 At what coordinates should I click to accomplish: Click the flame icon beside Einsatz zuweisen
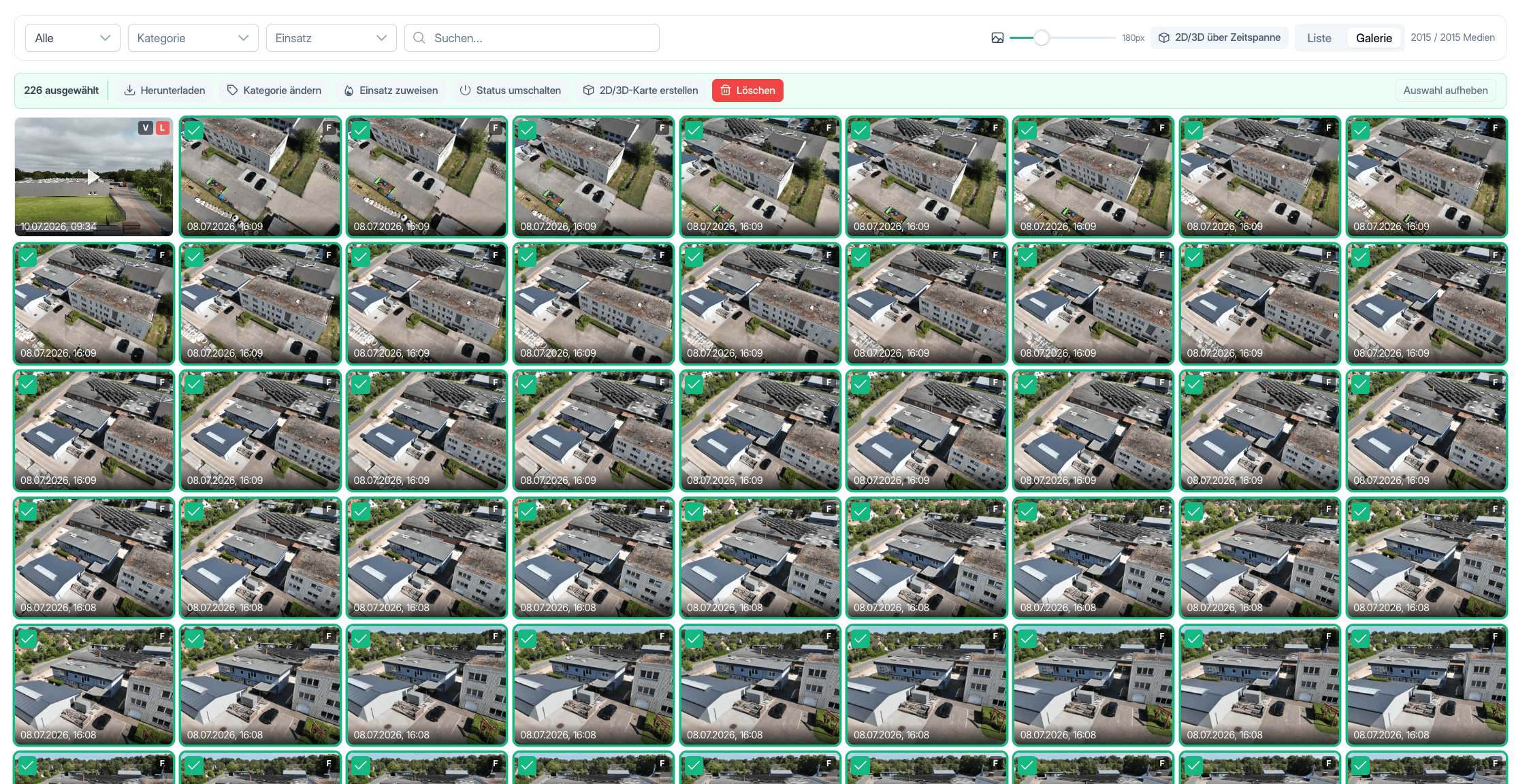349,91
